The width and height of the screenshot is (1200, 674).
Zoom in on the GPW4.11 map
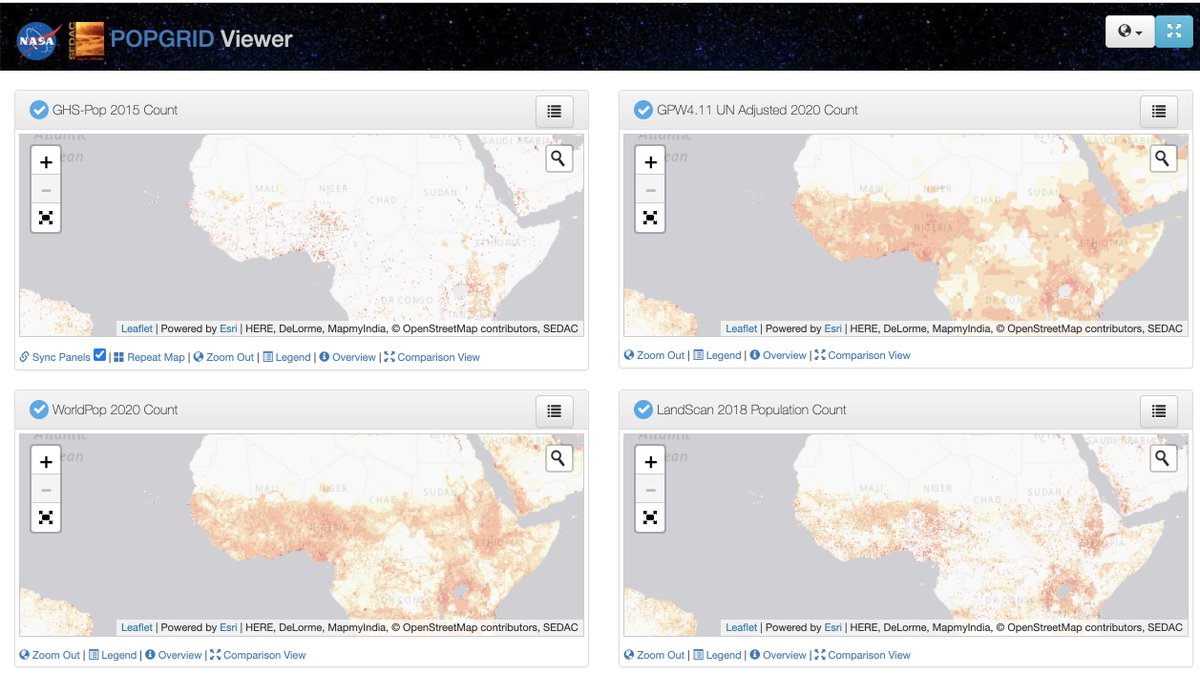click(650, 162)
